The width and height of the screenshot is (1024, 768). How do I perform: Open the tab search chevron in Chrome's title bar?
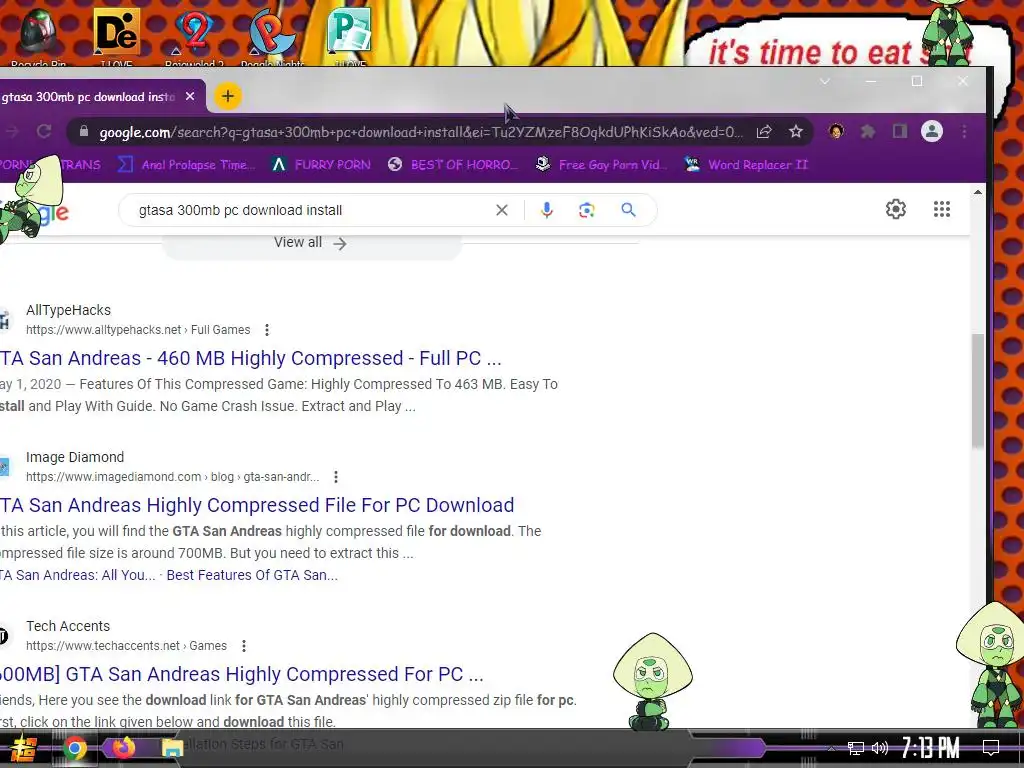click(x=825, y=81)
